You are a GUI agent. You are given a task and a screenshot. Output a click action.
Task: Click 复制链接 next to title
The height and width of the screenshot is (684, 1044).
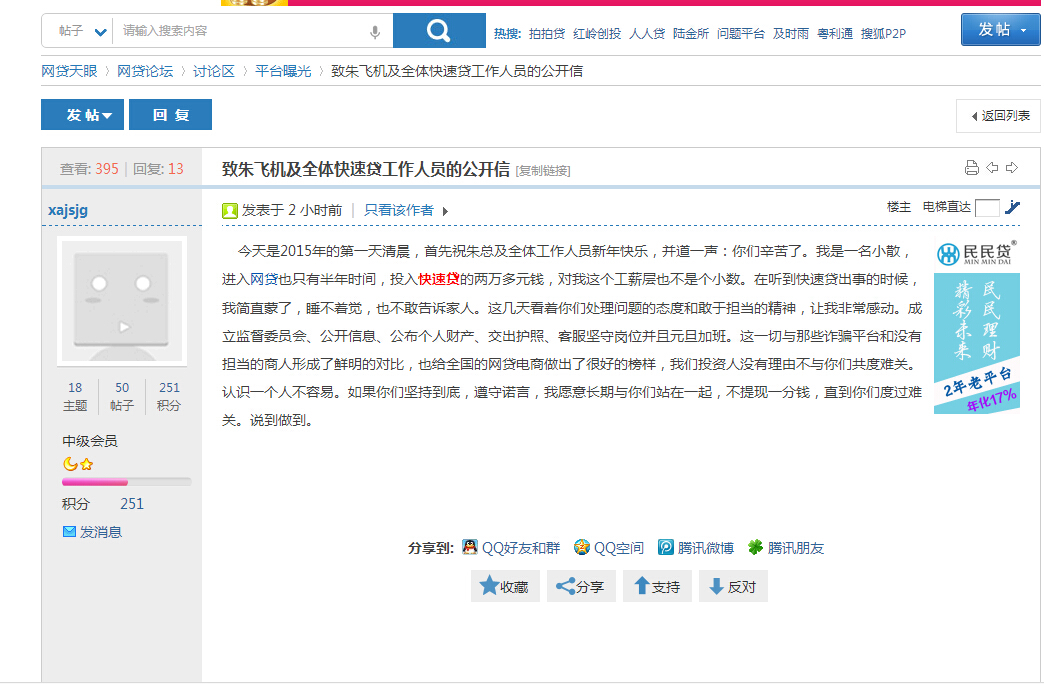[543, 171]
